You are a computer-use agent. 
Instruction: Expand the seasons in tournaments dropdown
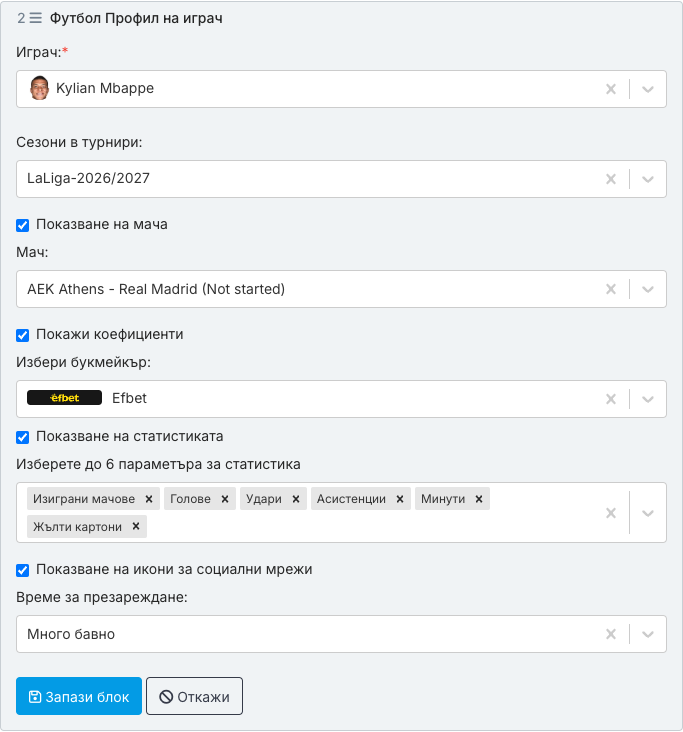(x=648, y=179)
